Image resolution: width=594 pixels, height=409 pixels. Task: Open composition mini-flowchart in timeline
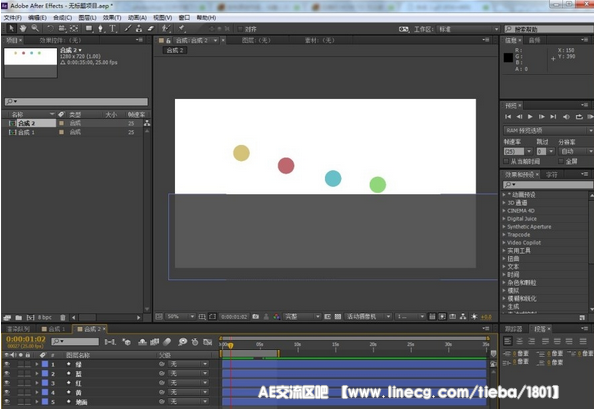110,342
